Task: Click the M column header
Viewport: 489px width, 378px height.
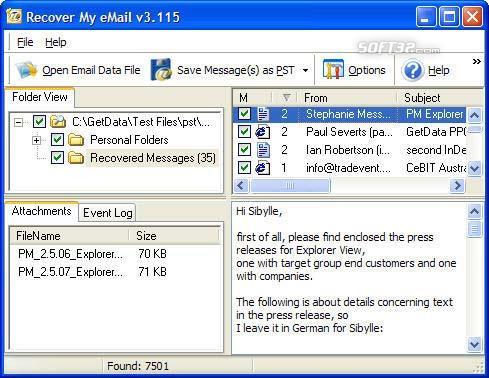Action: [253, 98]
